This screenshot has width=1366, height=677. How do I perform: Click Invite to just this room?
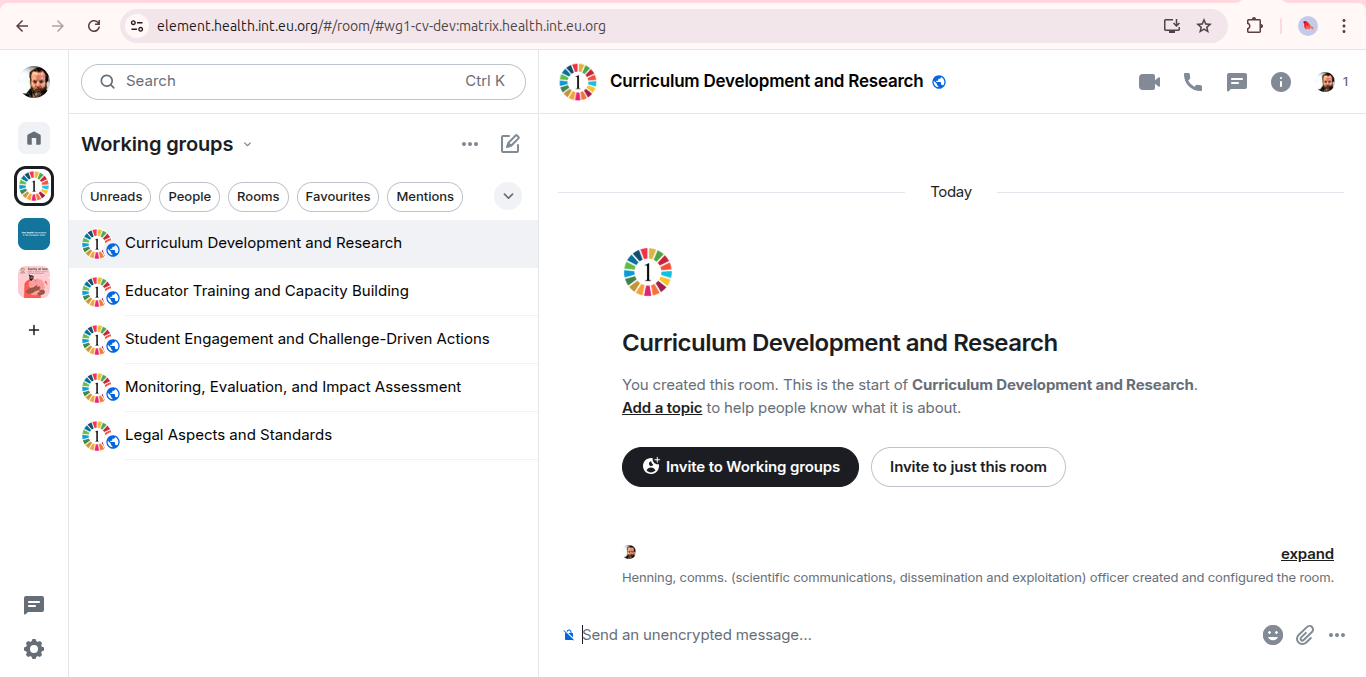[x=968, y=467]
